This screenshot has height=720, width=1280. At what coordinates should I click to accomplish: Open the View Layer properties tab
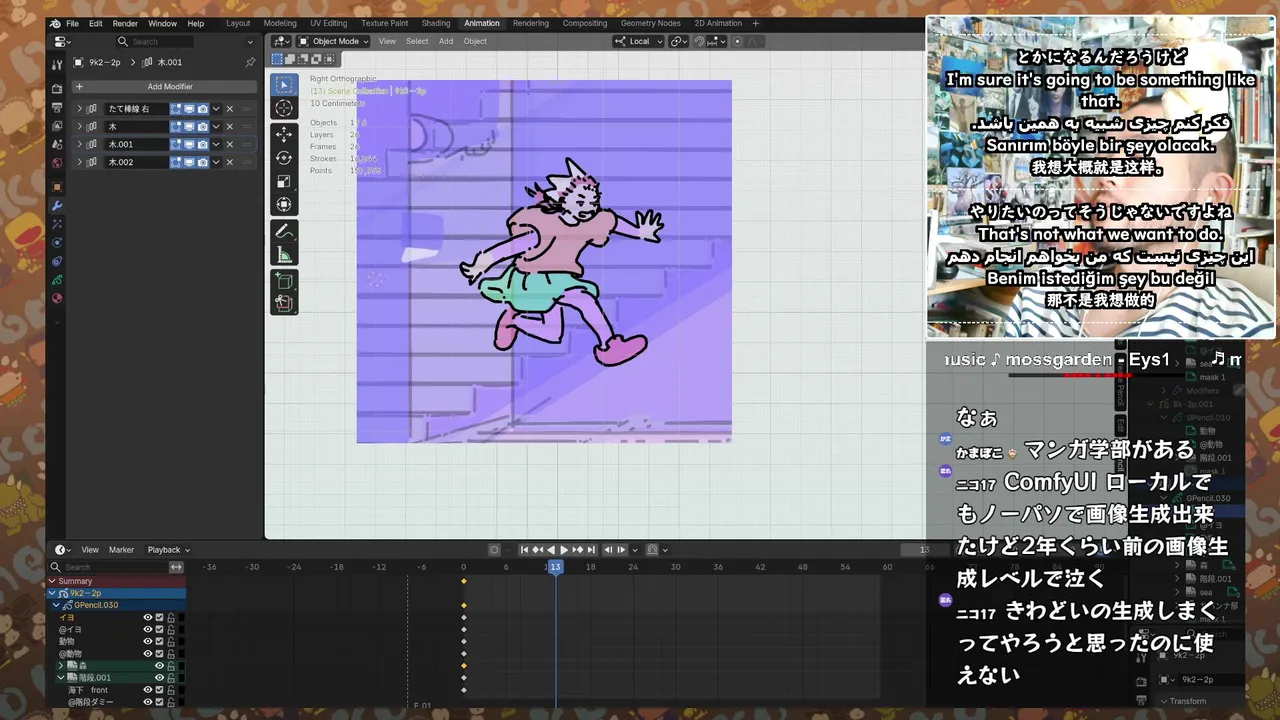57,126
